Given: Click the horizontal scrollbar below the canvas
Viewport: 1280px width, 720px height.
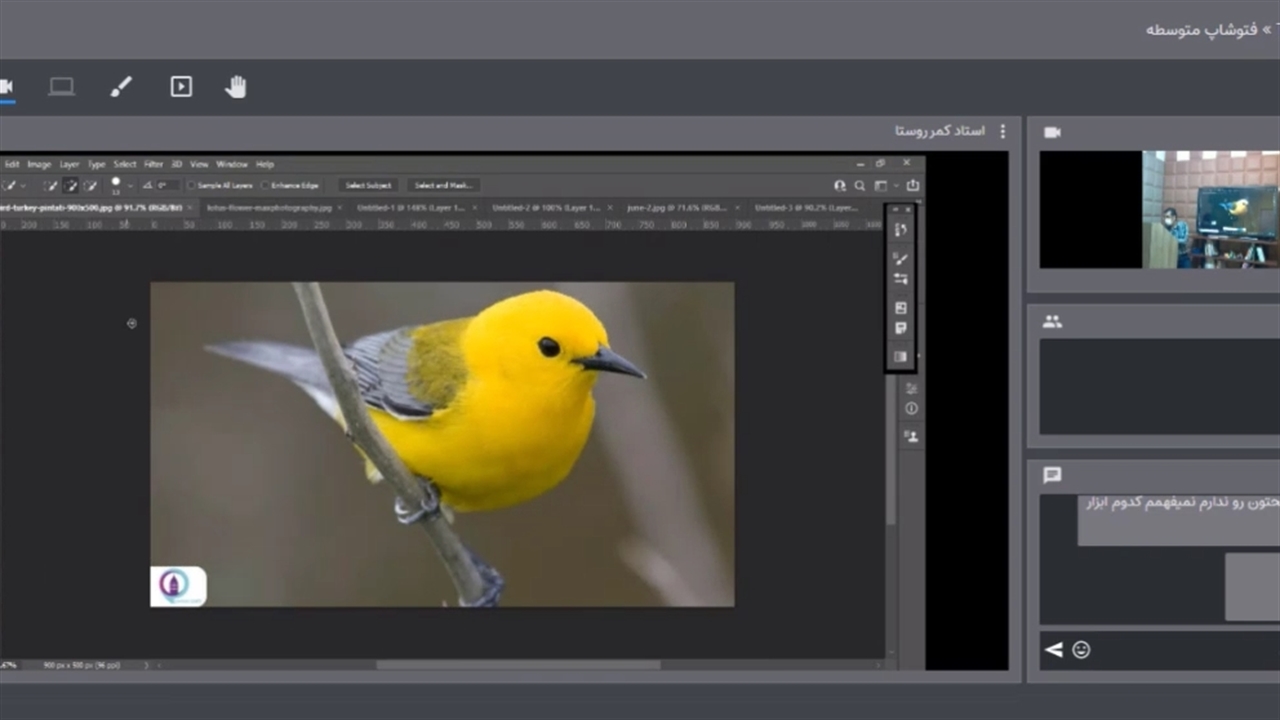Looking at the screenshot, I should click(x=517, y=664).
